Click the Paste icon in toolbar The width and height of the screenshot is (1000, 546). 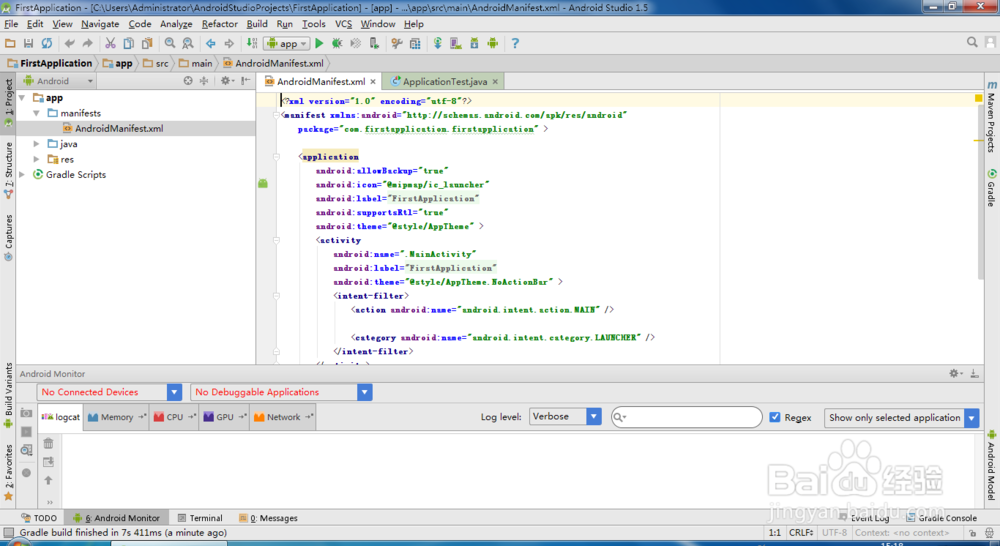click(x=147, y=43)
